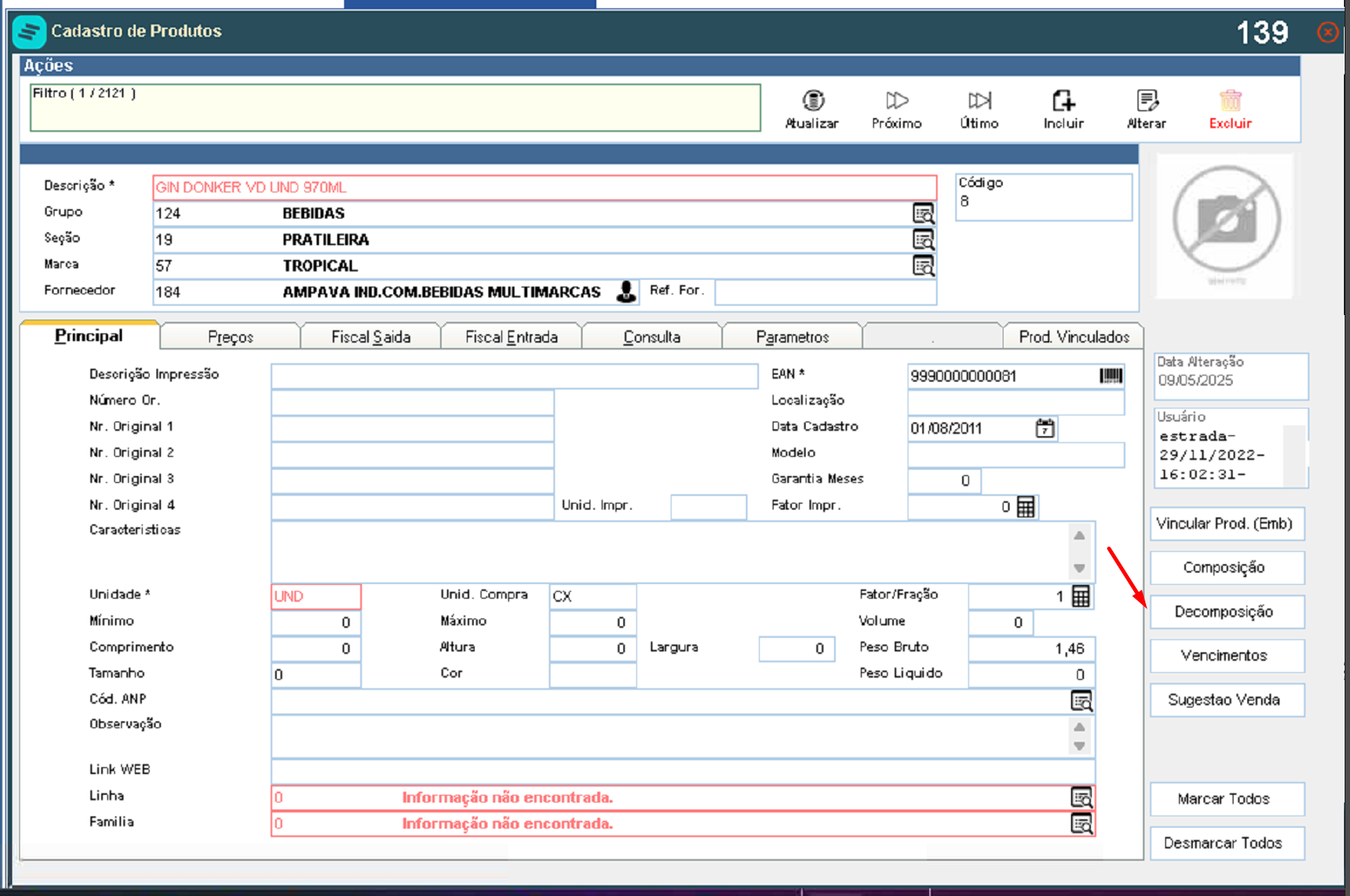Open the Fator Impr. calculator icon
Viewport: 1350px width, 896px height.
(x=1026, y=507)
